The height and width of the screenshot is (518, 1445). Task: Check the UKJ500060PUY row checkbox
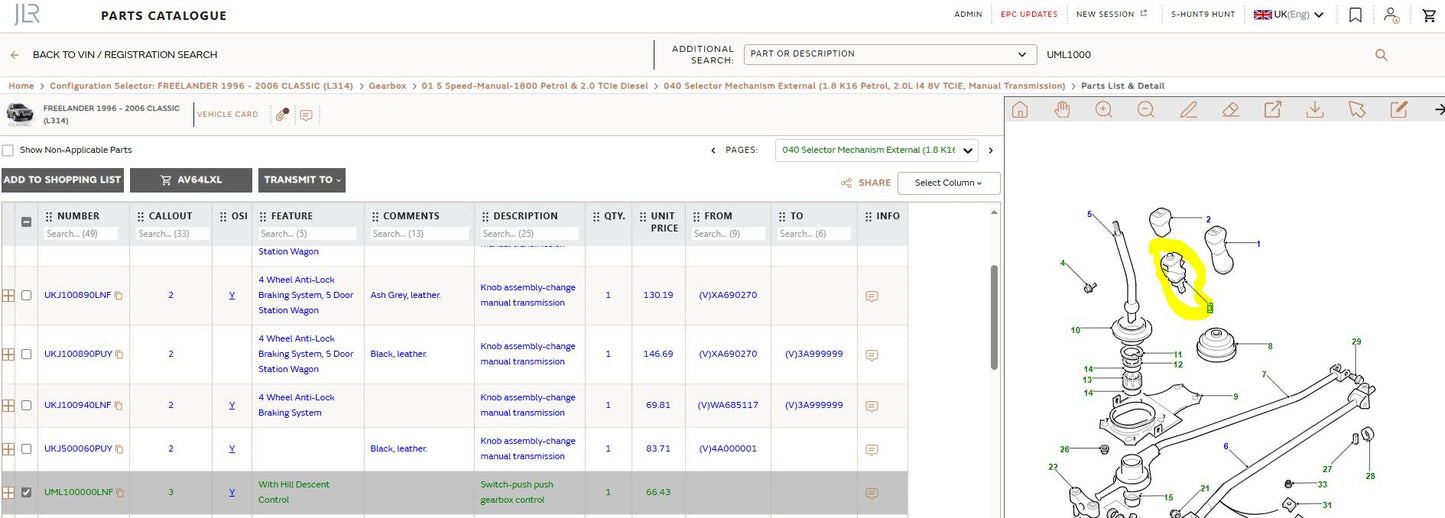(x=26, y=449)
